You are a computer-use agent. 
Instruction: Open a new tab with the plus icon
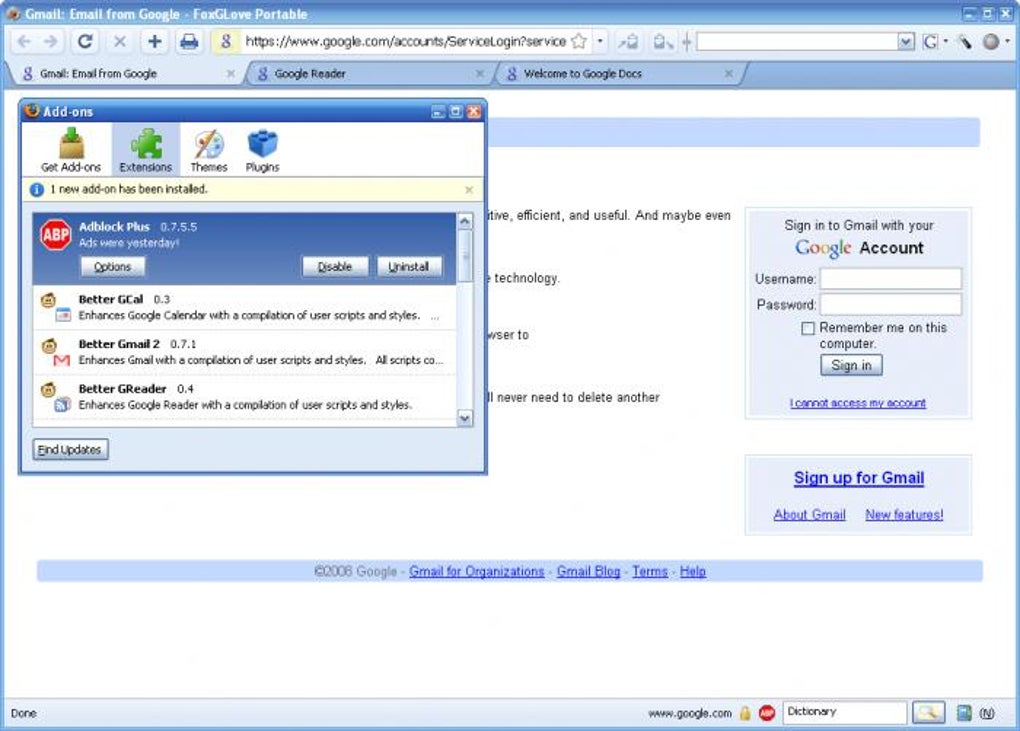pos(154,42)
